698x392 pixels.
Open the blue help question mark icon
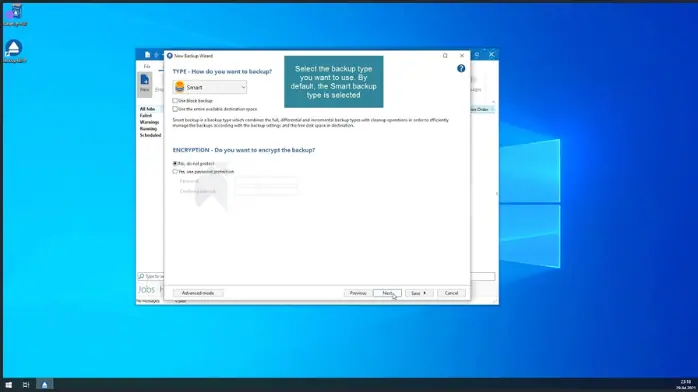coord(461,68)
